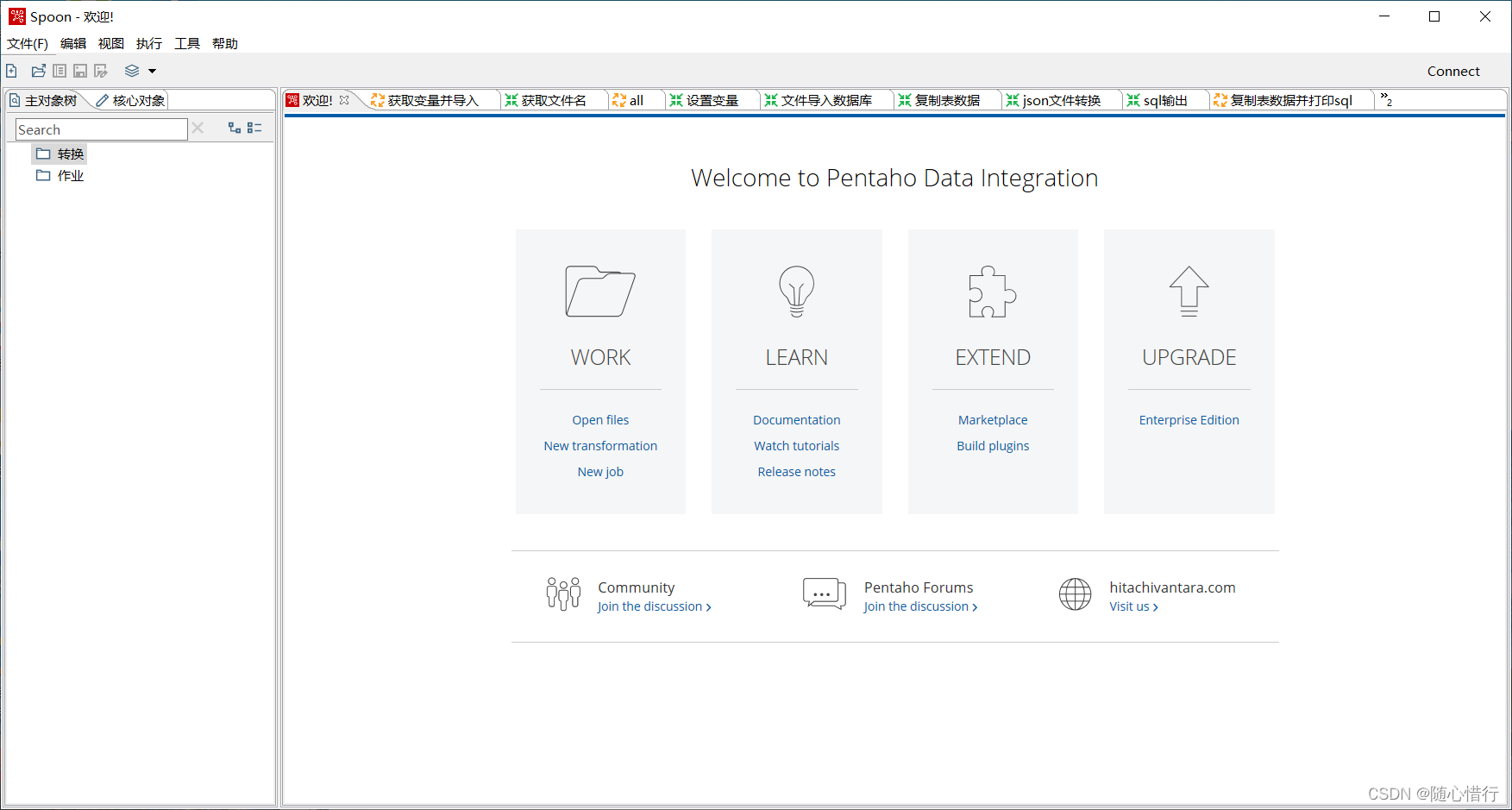Screen dimensions: 1512x810
Task: Open the 帮助 menu
Action: click(x=225, y=43)
